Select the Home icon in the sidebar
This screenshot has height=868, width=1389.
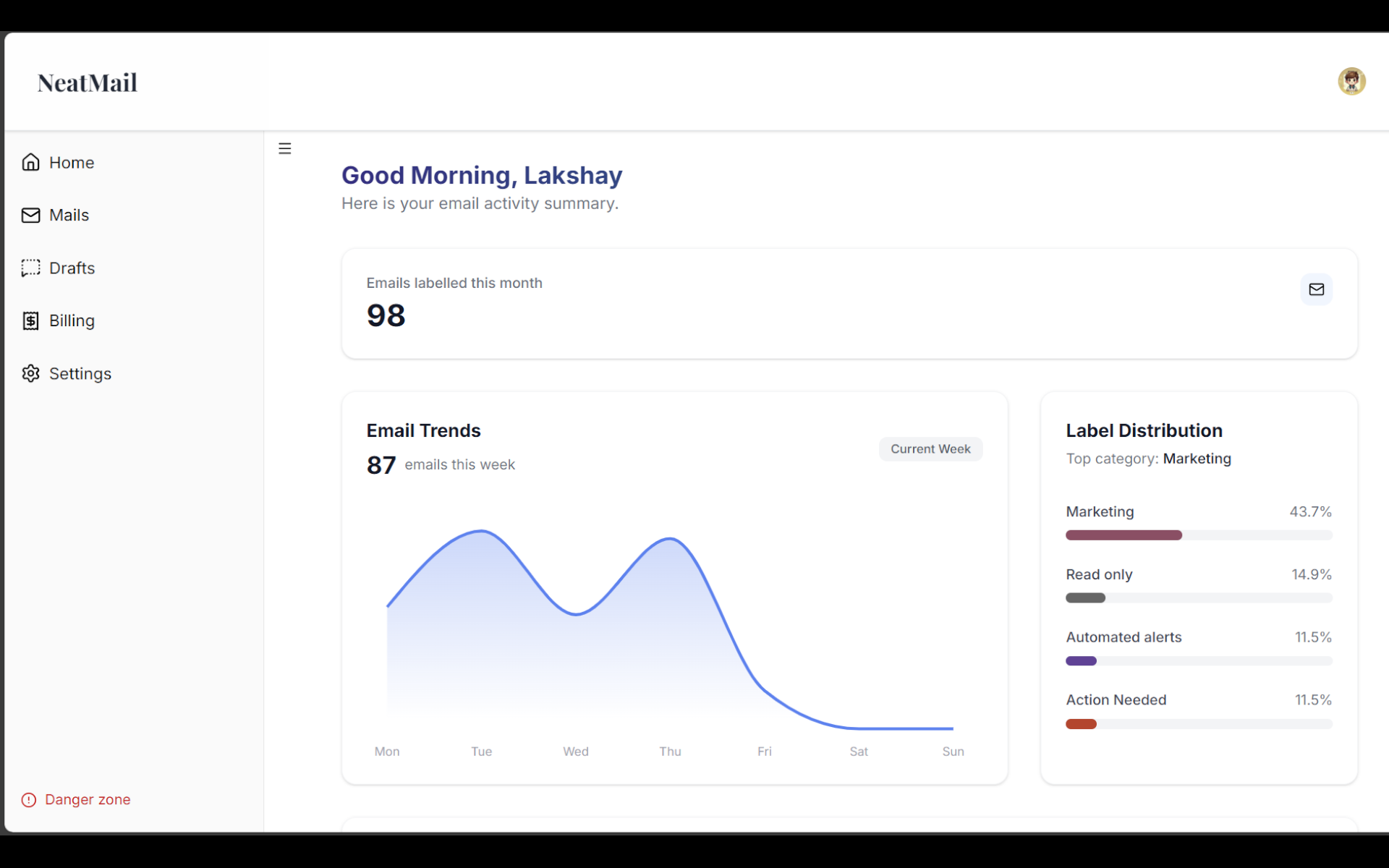point(30,162)
